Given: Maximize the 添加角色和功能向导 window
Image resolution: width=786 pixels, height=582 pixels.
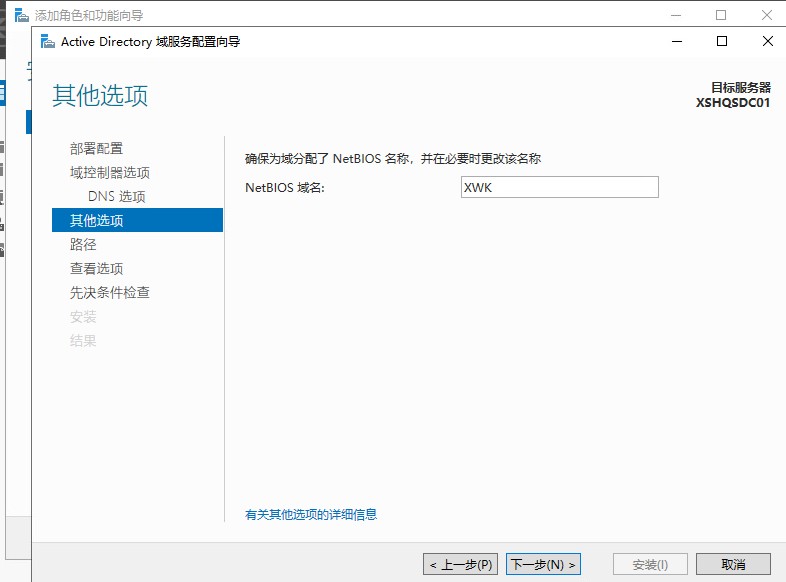Looking at the screenshot, I should (721, 15).
